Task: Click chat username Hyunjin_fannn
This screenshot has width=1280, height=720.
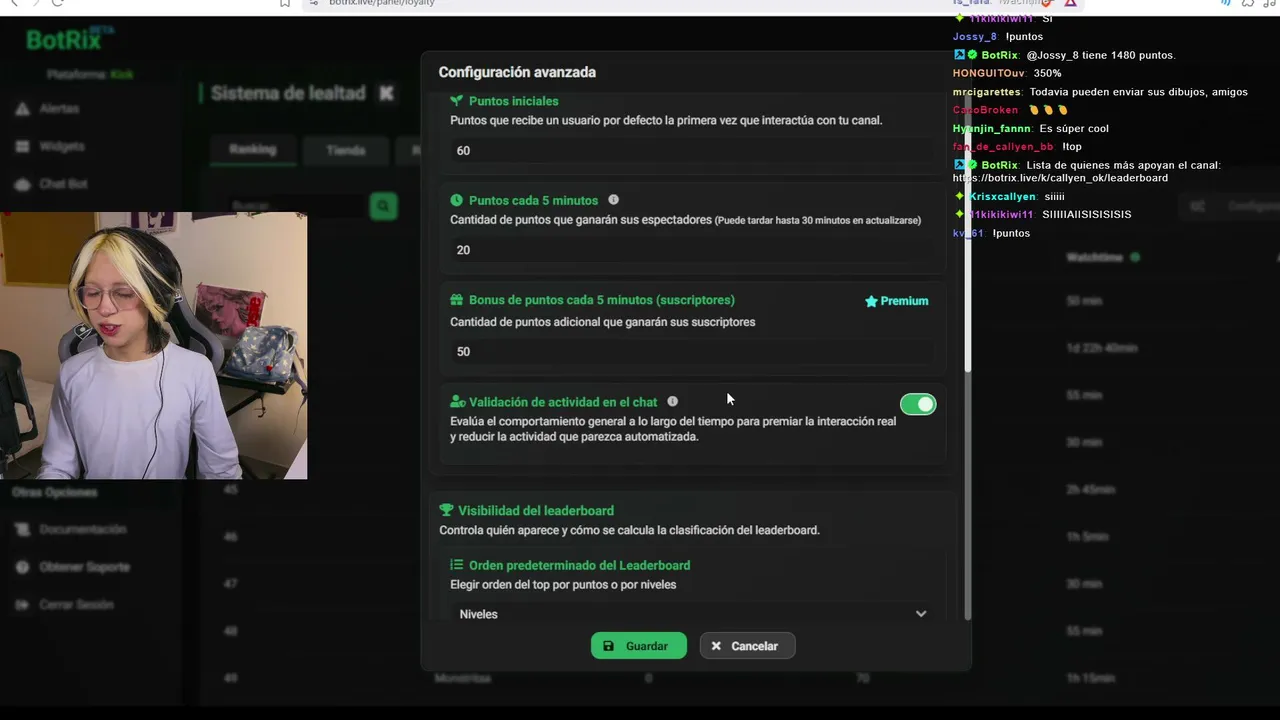Action: 993,128
